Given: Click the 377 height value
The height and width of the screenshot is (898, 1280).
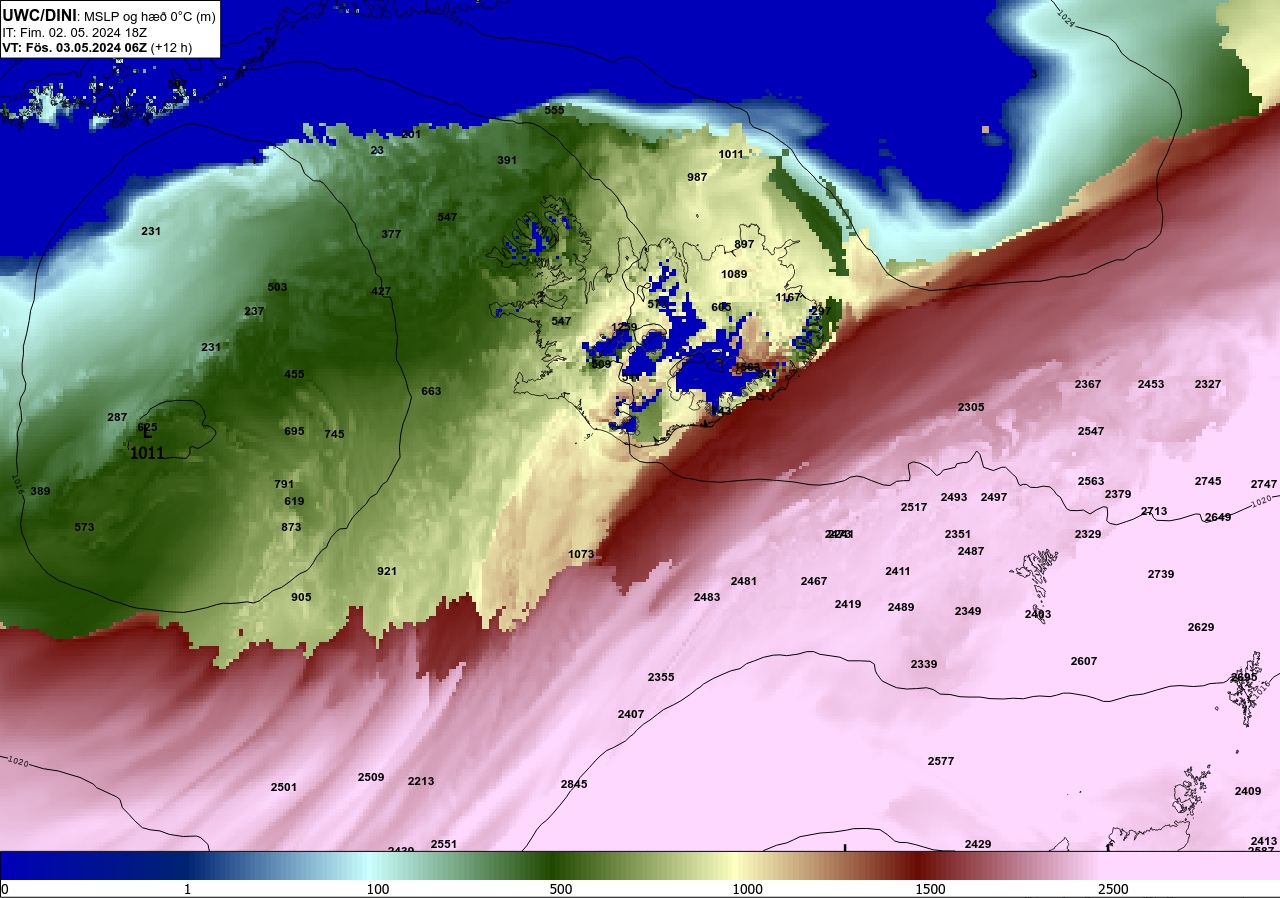Looking at the screenshot, I should coord(391,234).
